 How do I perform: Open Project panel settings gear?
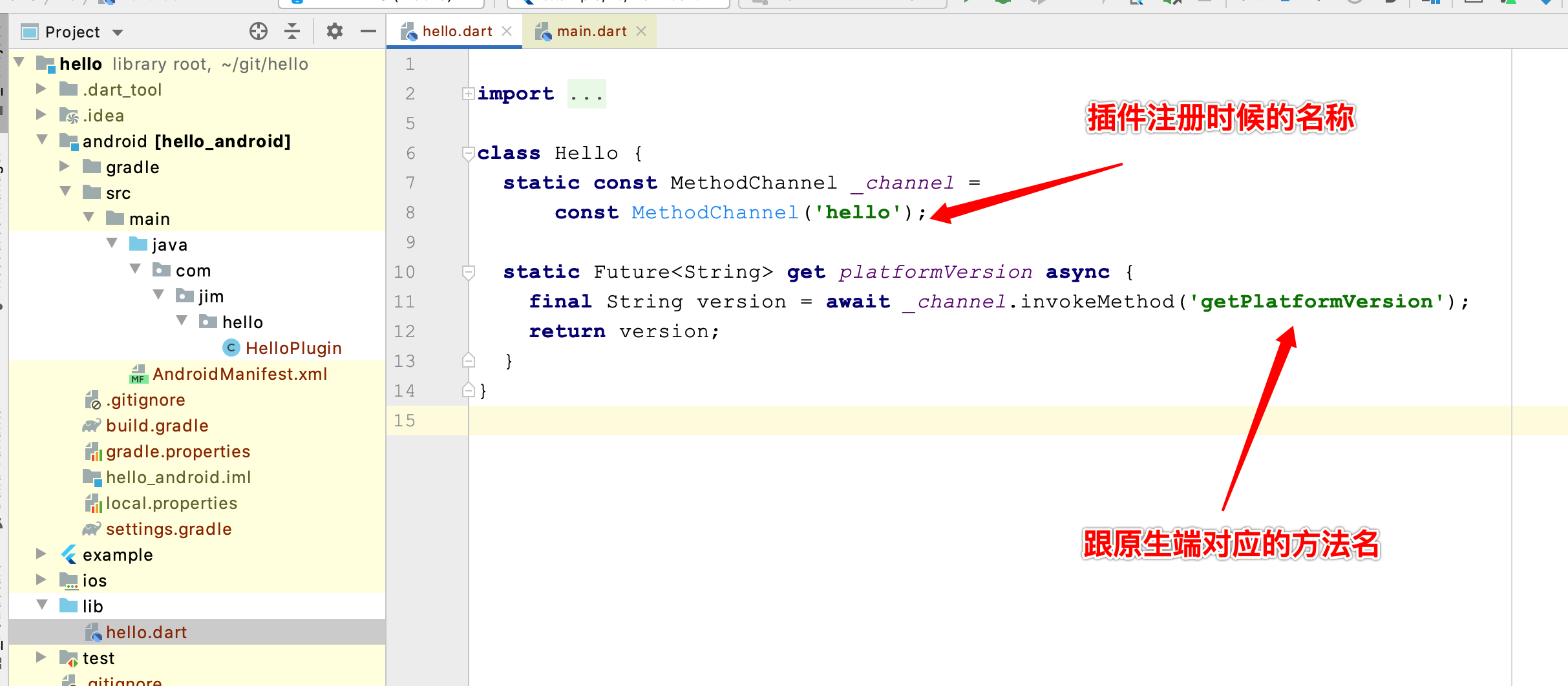(335, 31)
